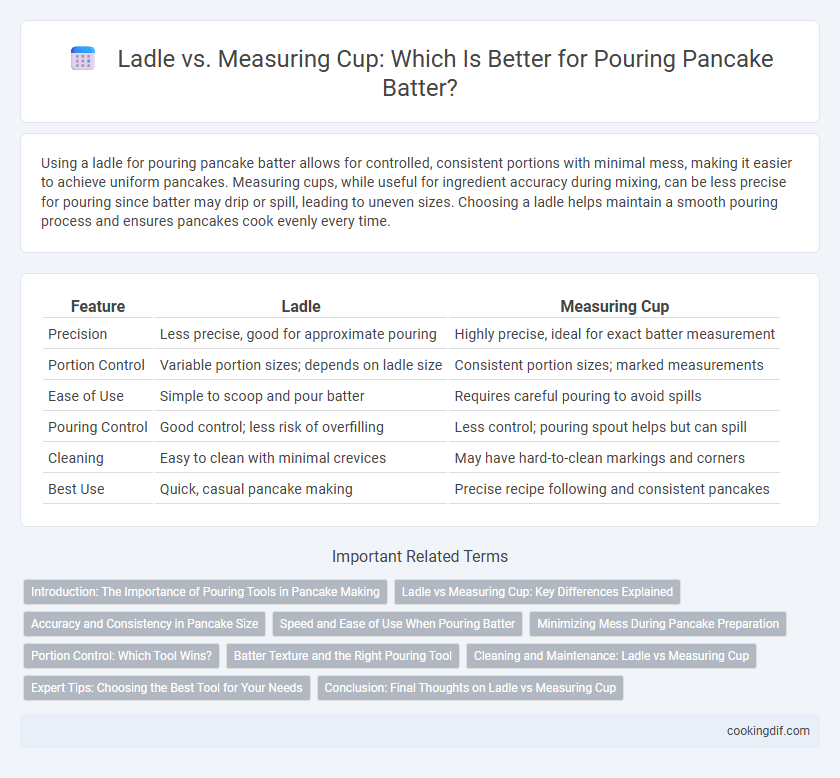Click the 'Feature' column header
Image resolution: width=840 pixels, height=778 pixels.
point(98,306)
